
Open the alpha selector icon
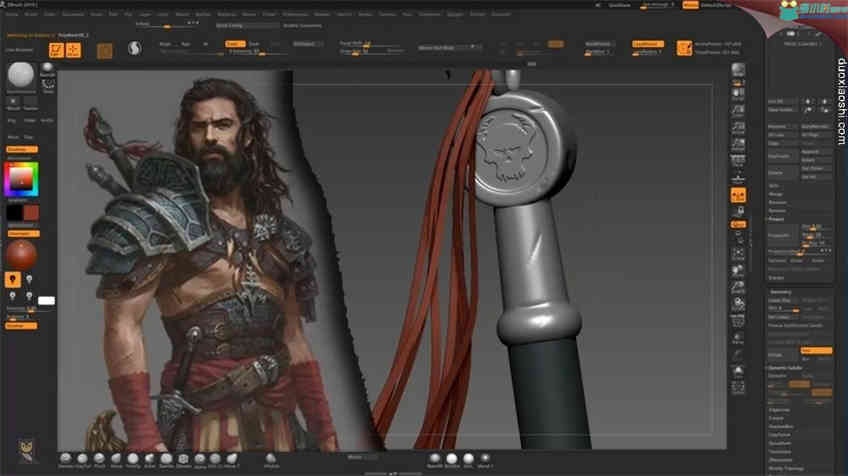pos(13,103)
